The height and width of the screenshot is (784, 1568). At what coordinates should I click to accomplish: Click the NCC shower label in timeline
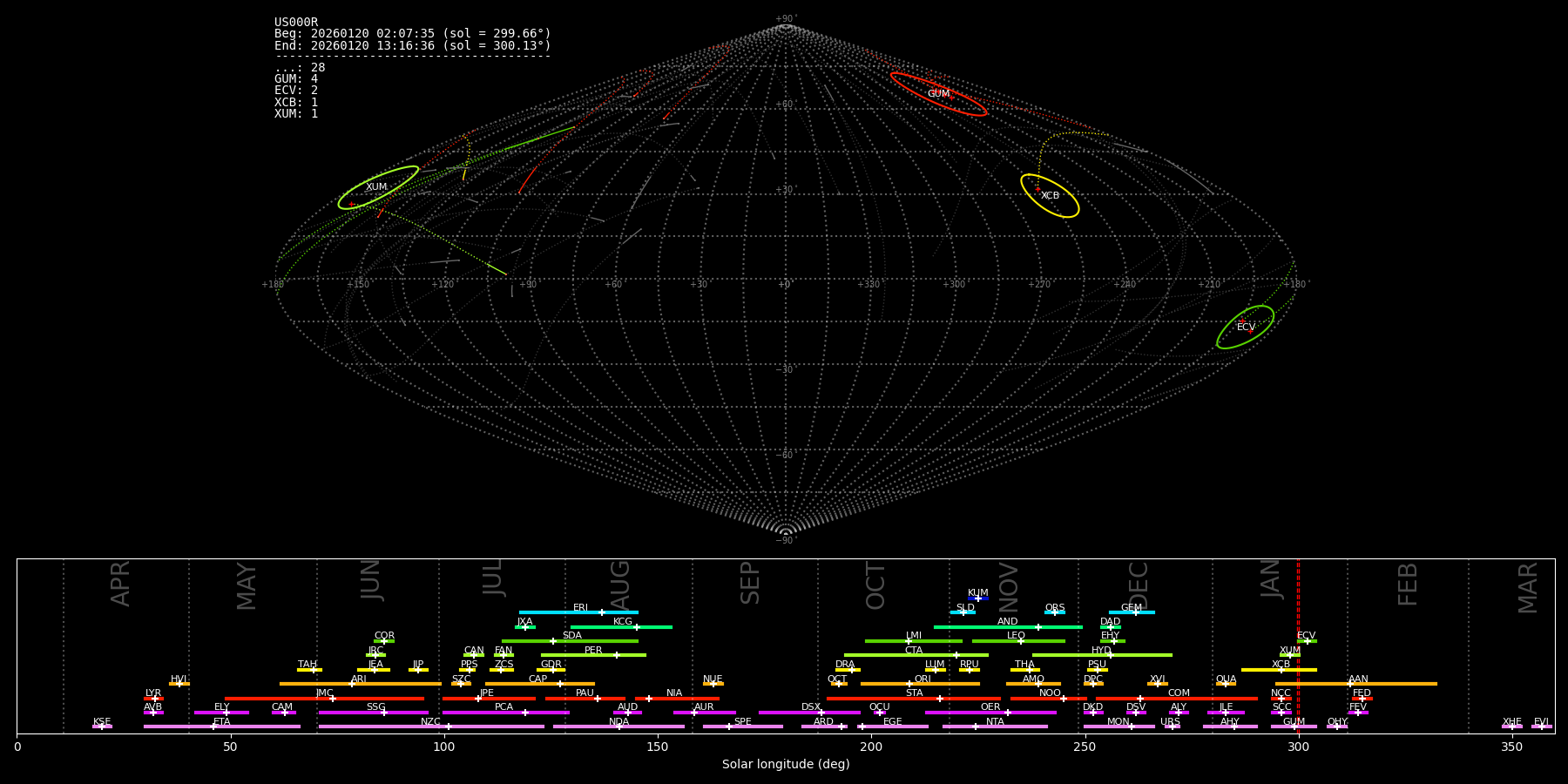pyautogui.click(x=1281, y=693)
